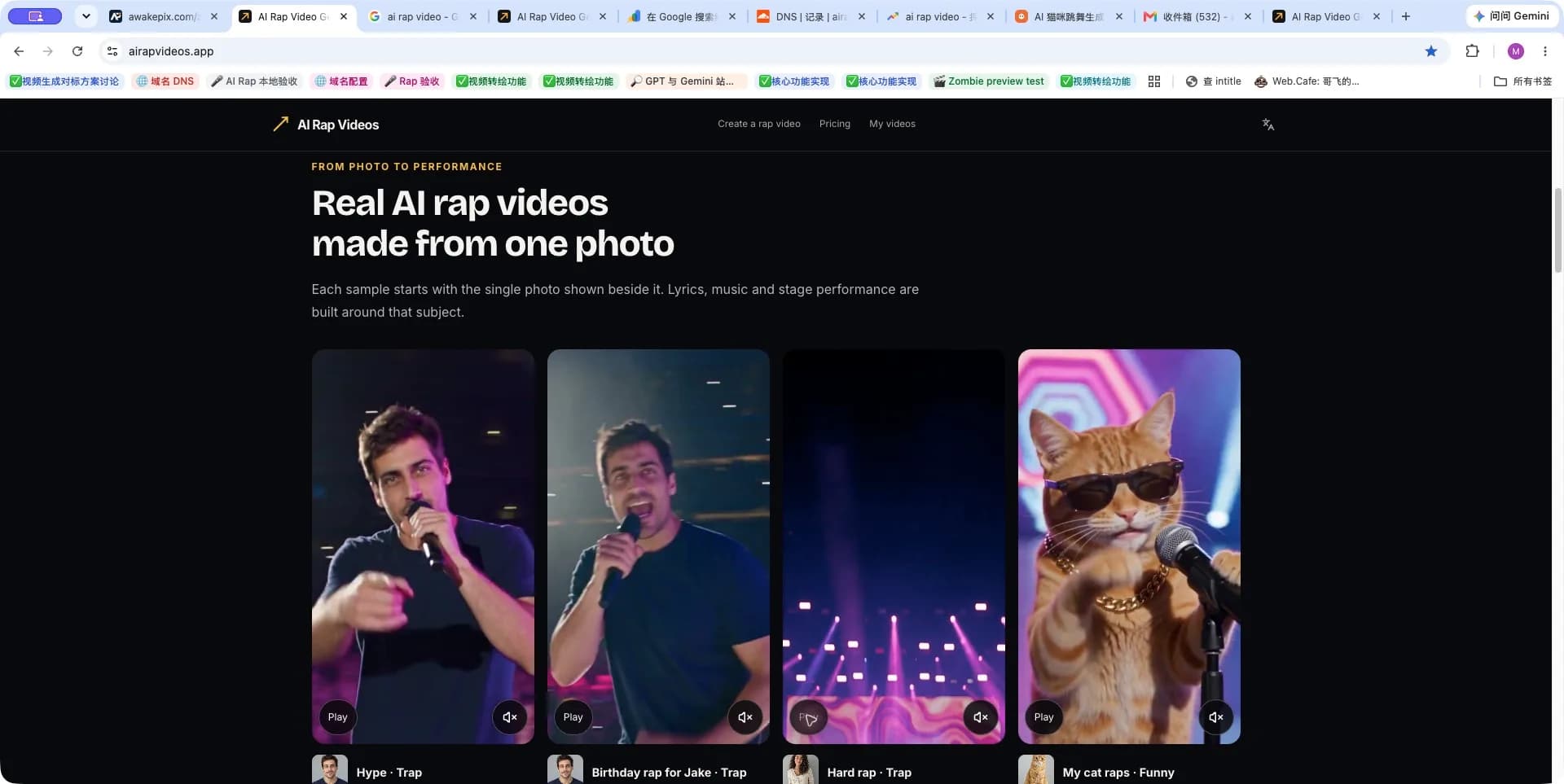Open the language translate icon in site header
This screenshot has height=784, width=1564.
click(1267, 125)
